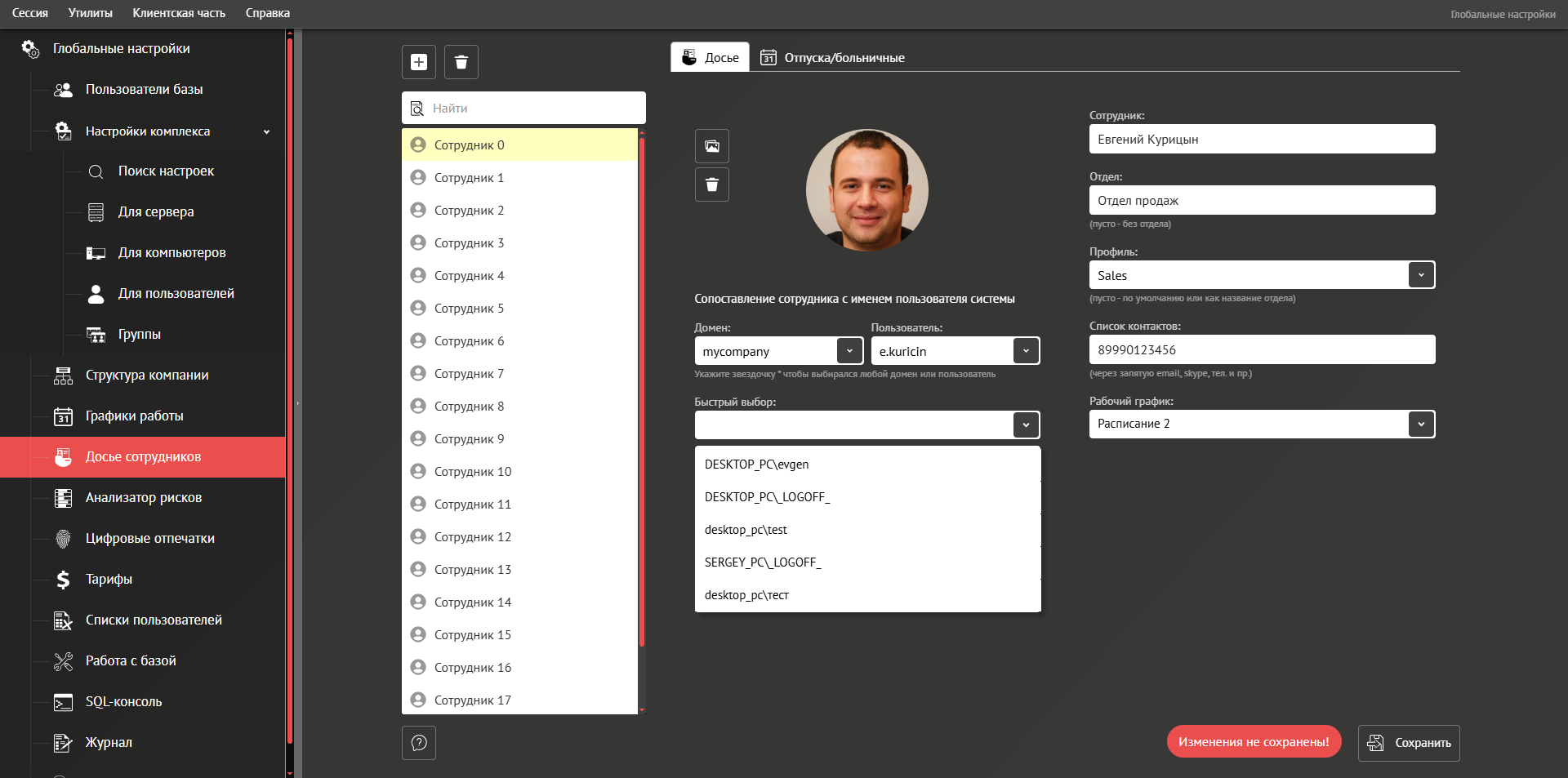Open the Digital fingerprints section (Цифровые отпечатки)
1568x778 pixels.
point(149,539)
